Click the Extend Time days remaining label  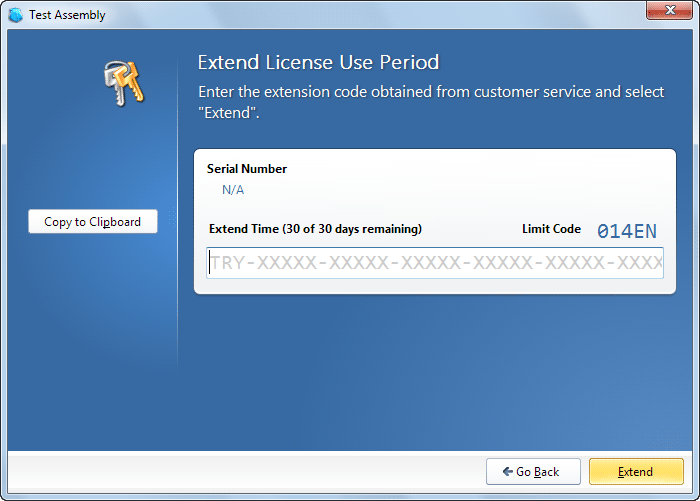(x=315, y=229)
